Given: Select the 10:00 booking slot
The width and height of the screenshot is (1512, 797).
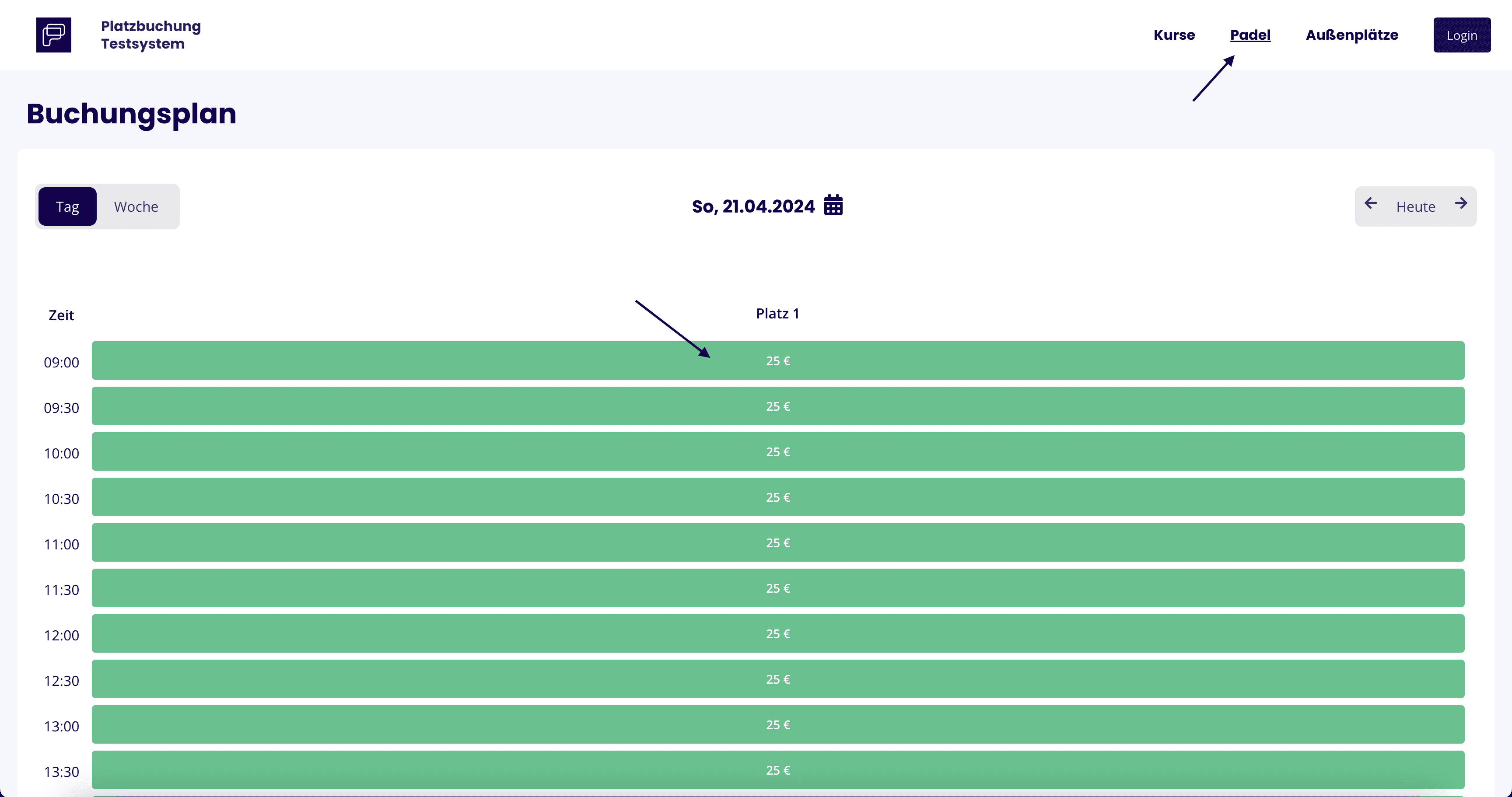Looking at the screenshot, I should click(778, 451).
